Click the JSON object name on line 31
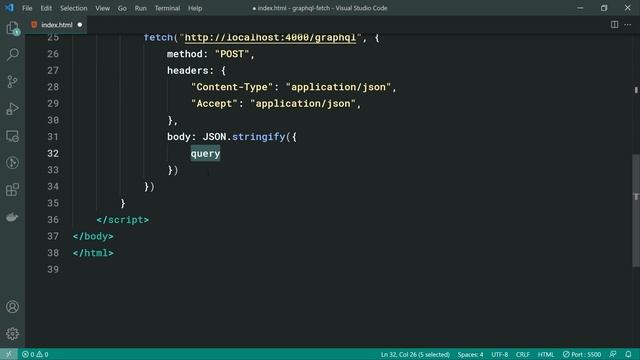The width and height of the screenshot is (640, 360). pyautogui.click(x=214, y=137)
